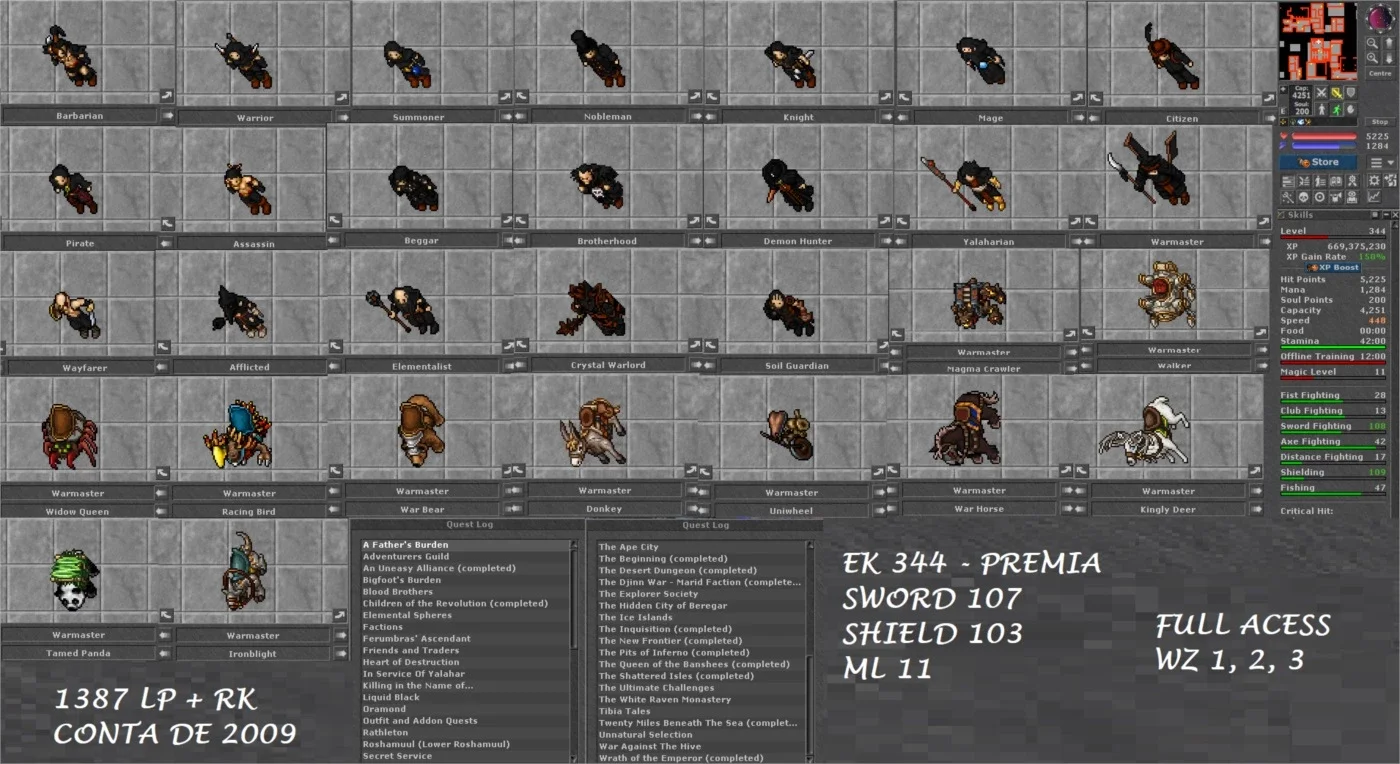Rotate the Tamed Panda mount preview
Screen dimensions: 1400x764
pyautogui.click(x=166, y=614)
